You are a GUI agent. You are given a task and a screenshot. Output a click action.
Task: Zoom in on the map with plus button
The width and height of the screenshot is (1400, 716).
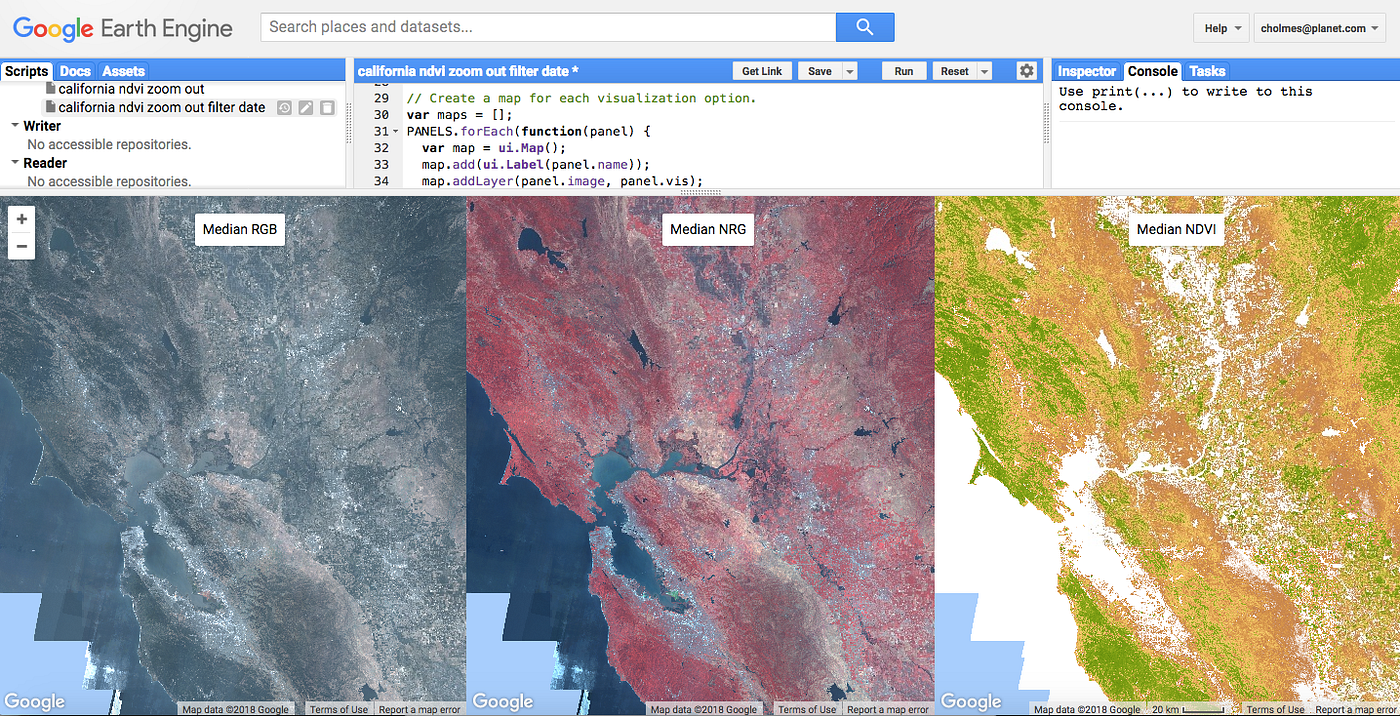tap(22, 219)
